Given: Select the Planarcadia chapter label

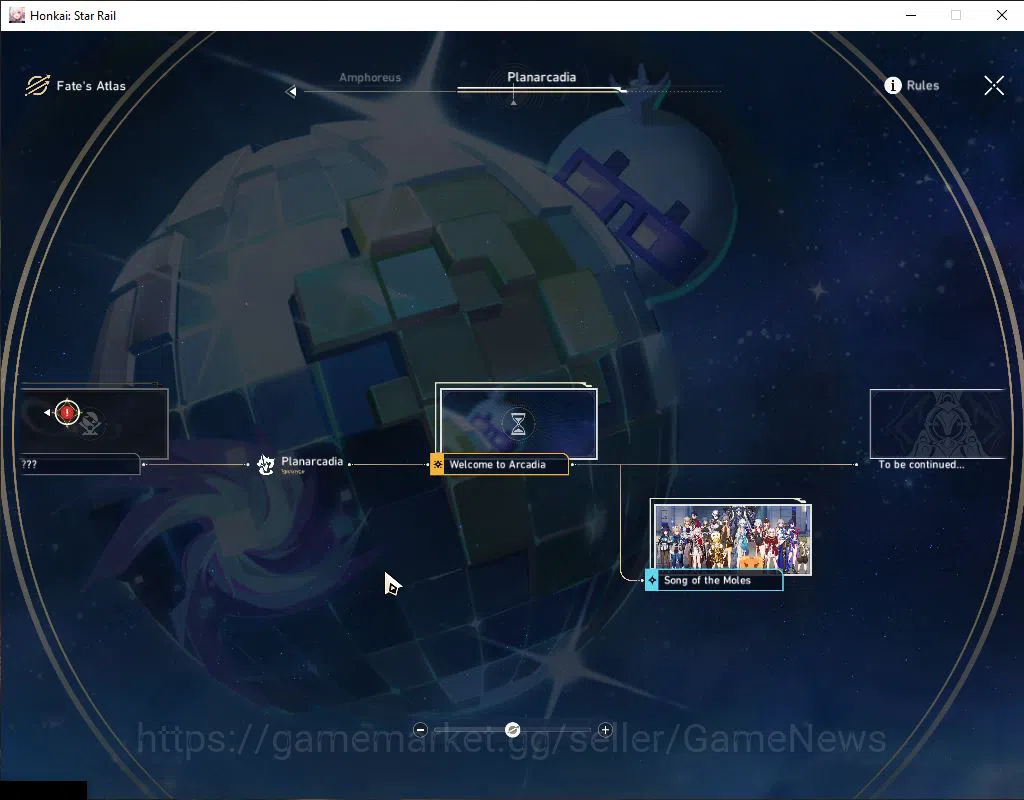Looking at the screenshot, I should click(312, 462).
